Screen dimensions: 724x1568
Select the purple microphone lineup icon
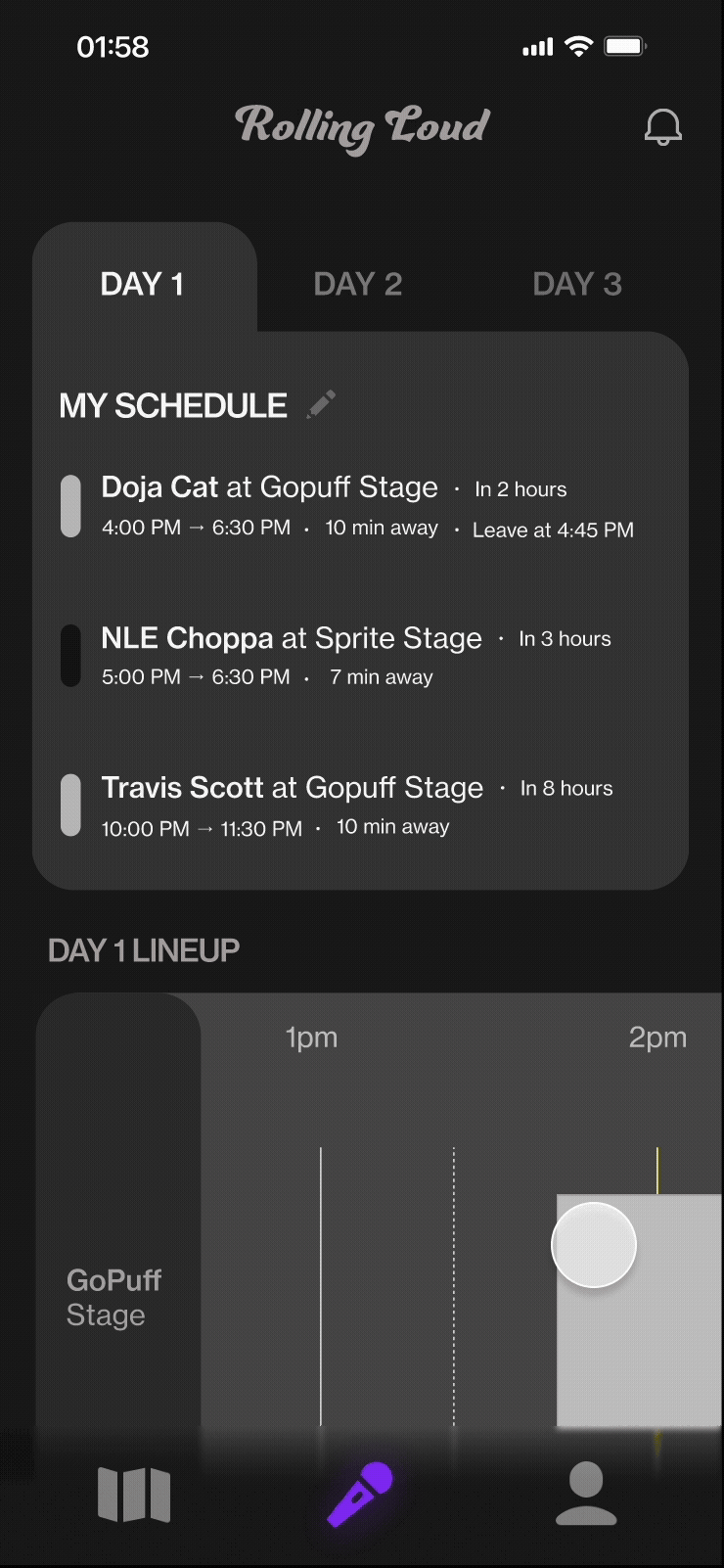pyautogui.click(x=360, y=1495)
